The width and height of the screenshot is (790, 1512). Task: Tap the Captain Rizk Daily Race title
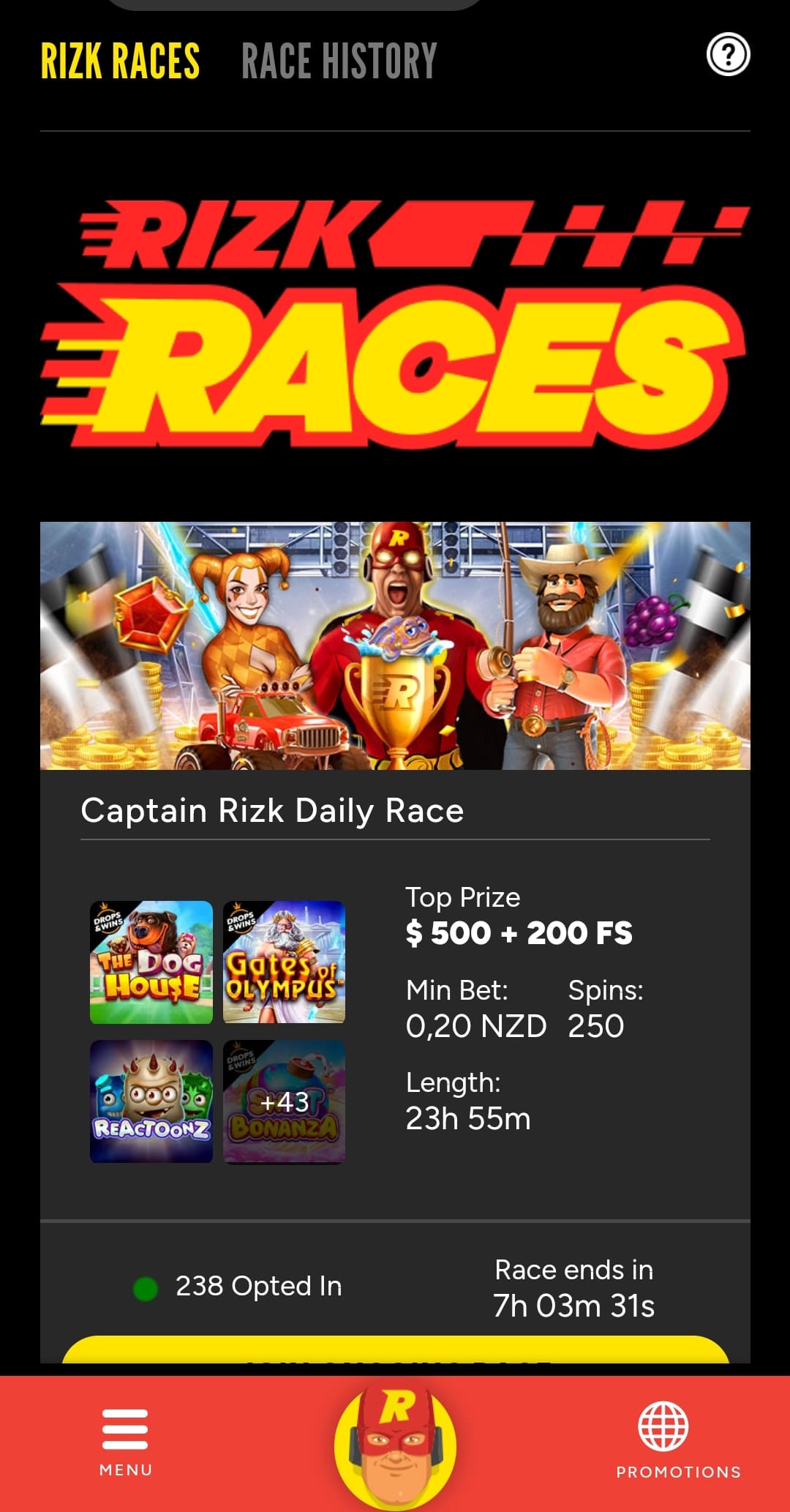tap(272, 811)
